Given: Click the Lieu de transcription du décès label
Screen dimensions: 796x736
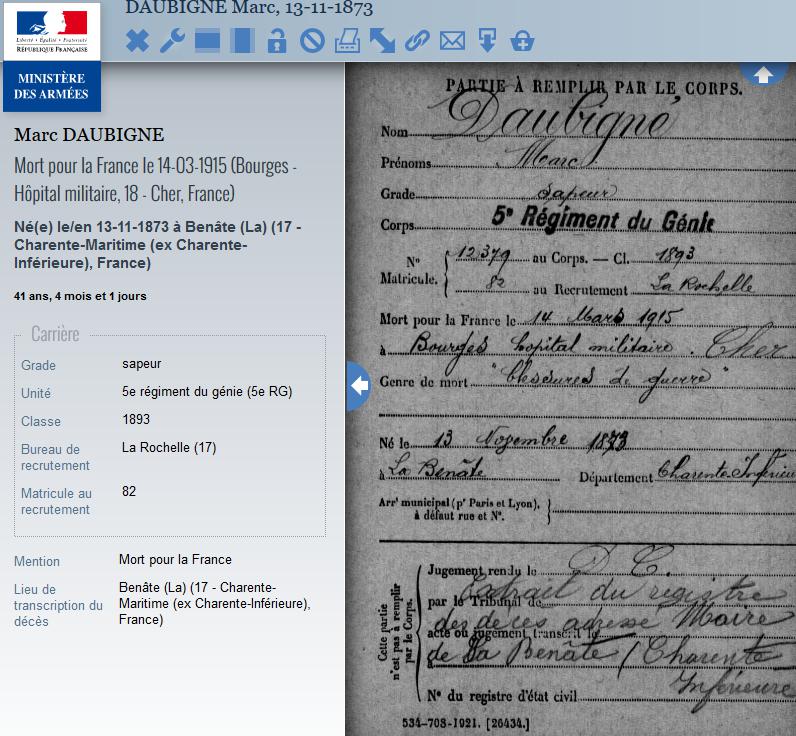Looking at the screenshot, I should coord(58,605).
